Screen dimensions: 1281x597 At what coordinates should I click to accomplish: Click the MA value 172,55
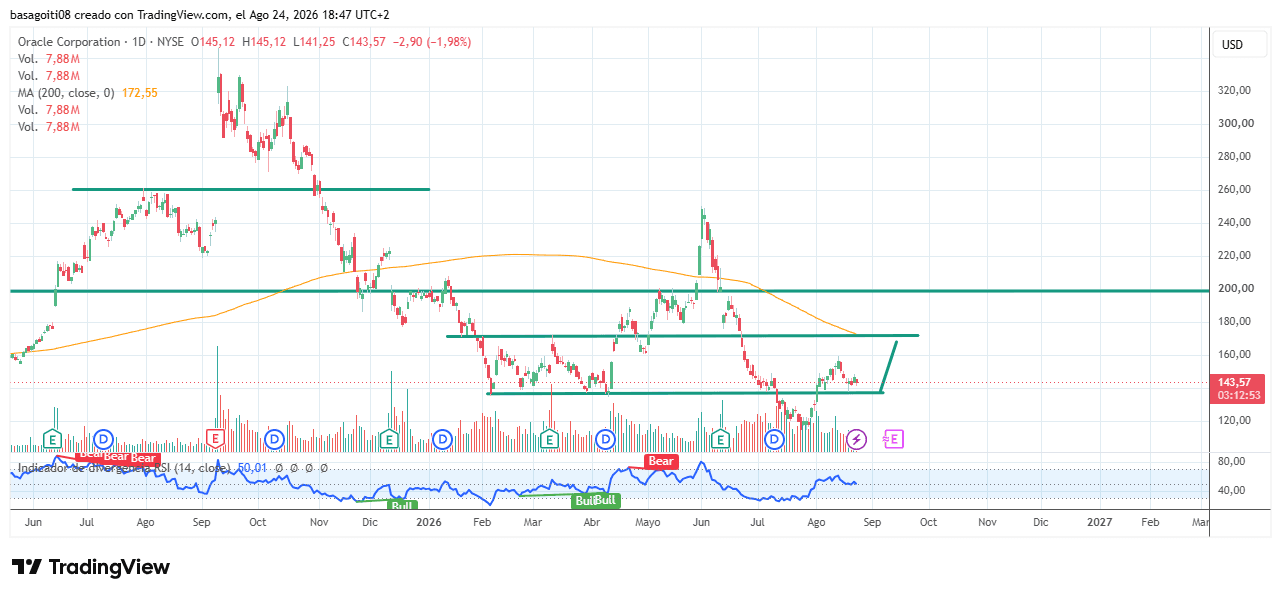[140, 92]
